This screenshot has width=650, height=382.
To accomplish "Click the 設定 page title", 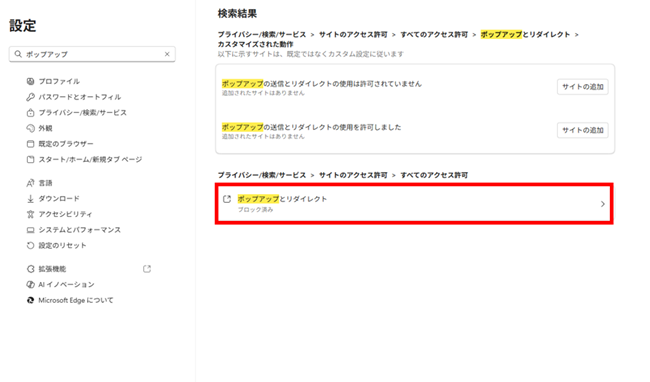I will pyautogui.click(x=23, y=26).
